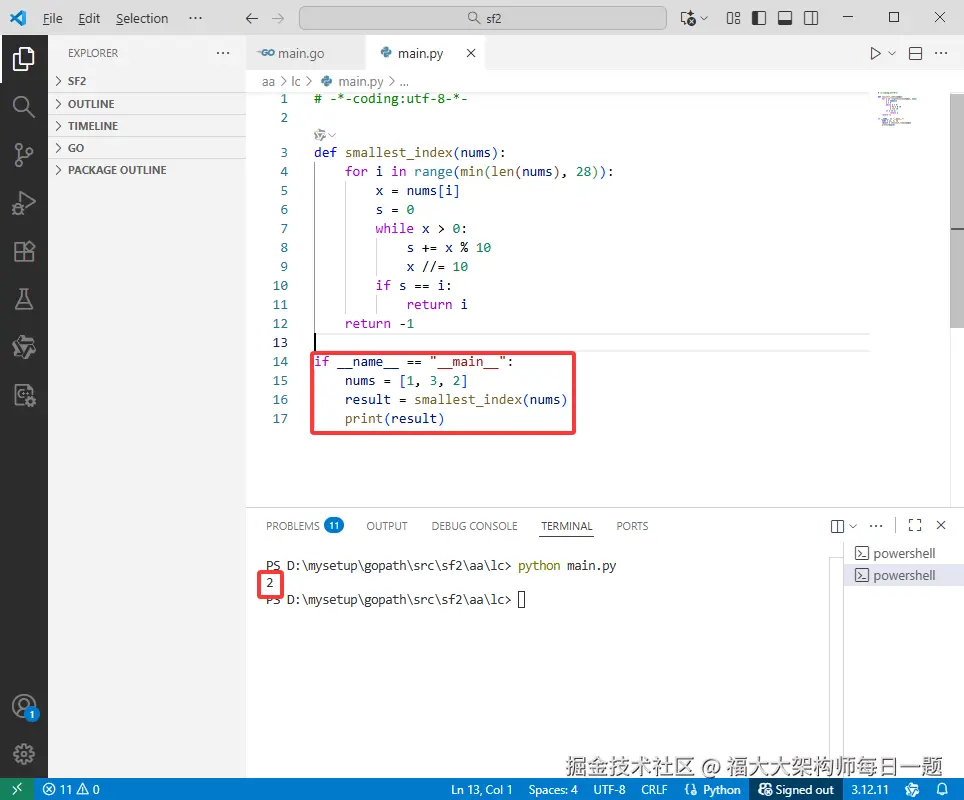Toggle the bottom Panel visibility
This screenshot has width=964, height=800.
click(x=785, y=18)
